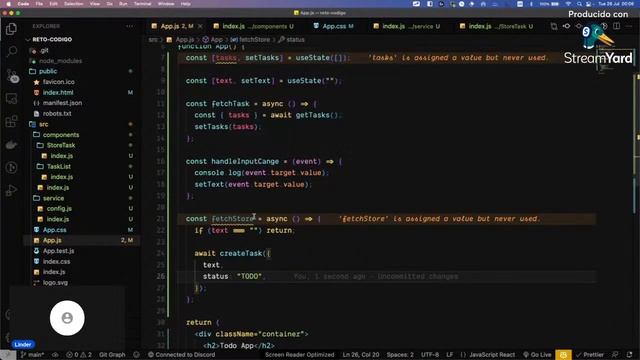
Task: Open Spotlight search in the macOS menu bar
Action: point(579,4)
